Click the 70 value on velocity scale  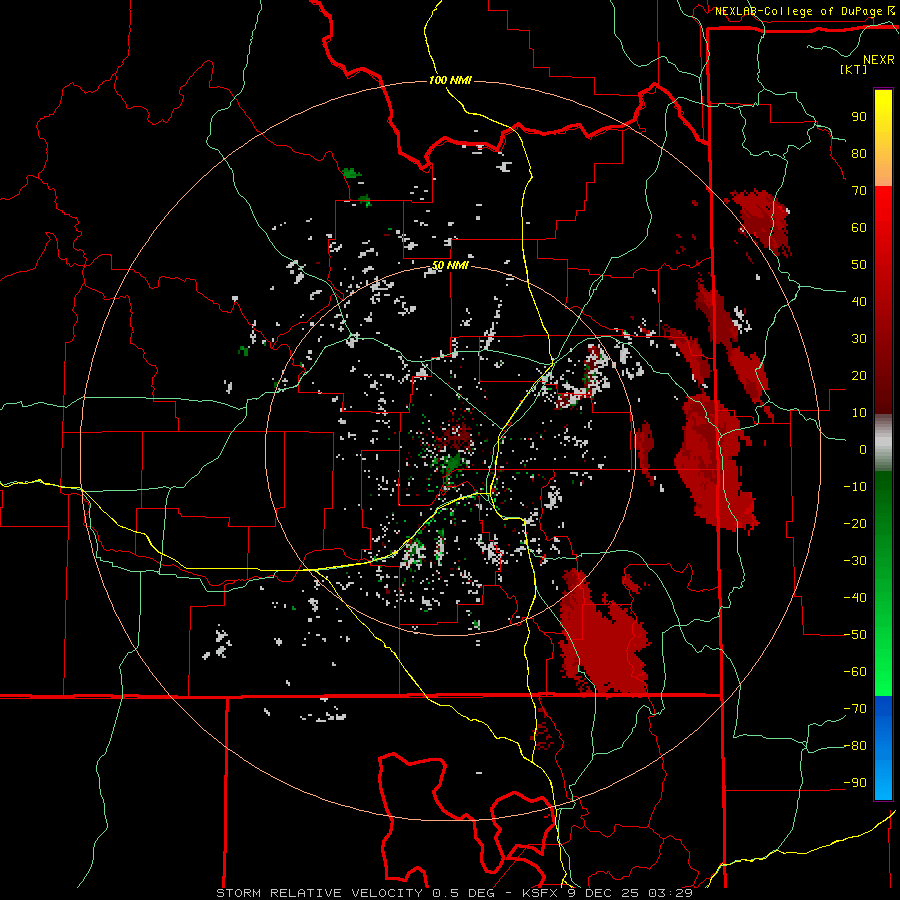tap(859, 191)
